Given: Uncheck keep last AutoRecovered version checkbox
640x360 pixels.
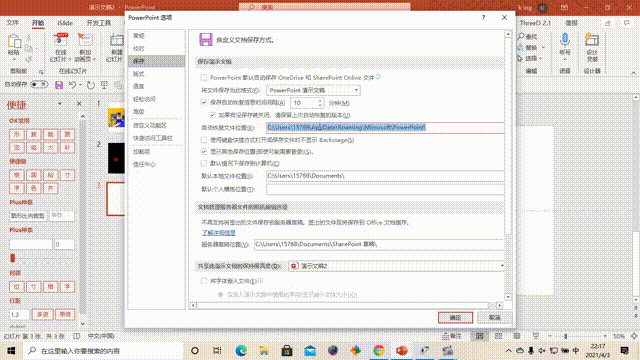Looking at the screenshot, I should tap(212, 115).
